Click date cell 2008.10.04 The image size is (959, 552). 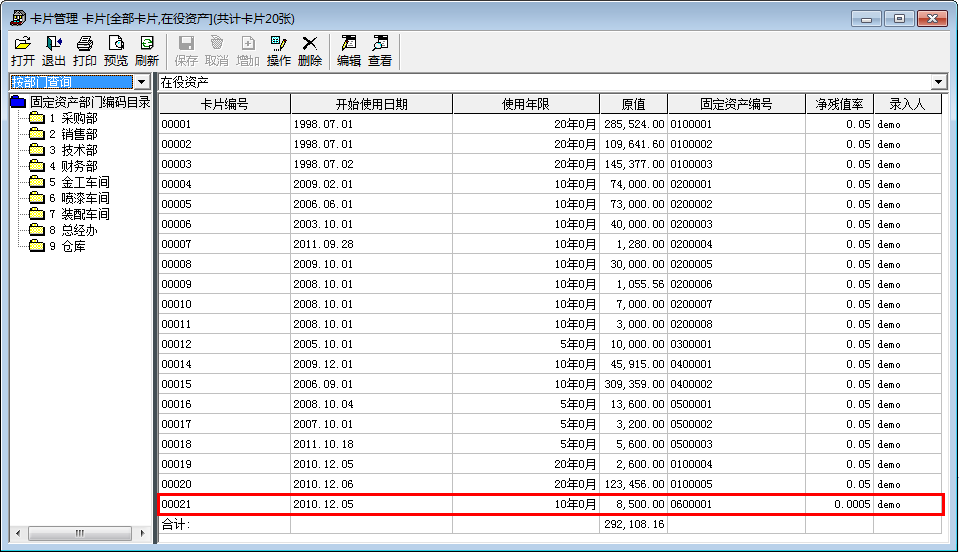[371, 404]
